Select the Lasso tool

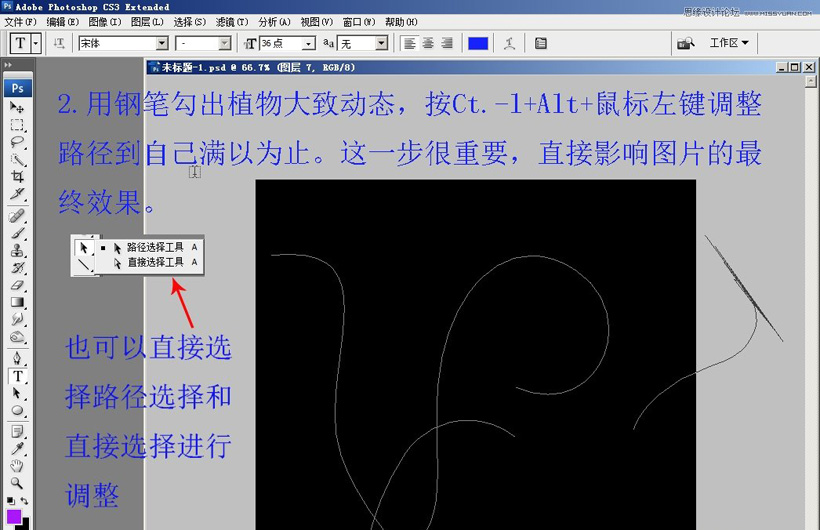point(17,142)
